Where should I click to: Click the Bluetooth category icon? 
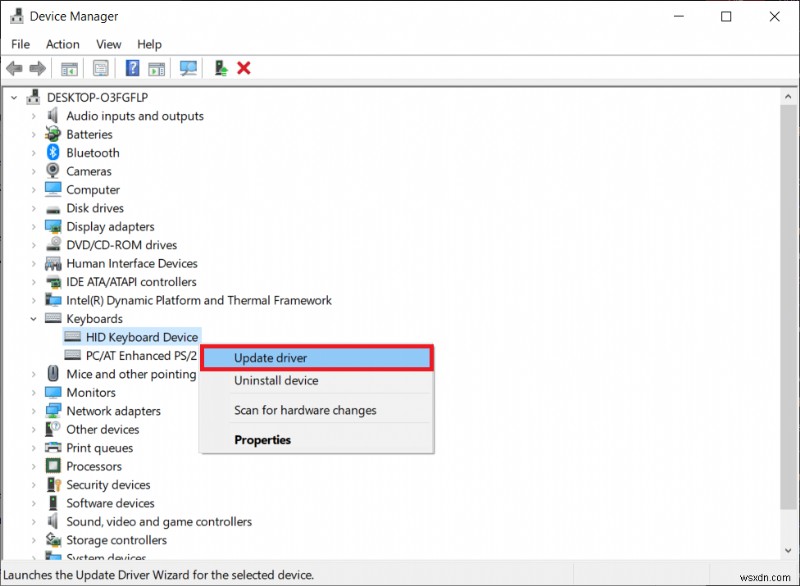(x=53, y=152)
